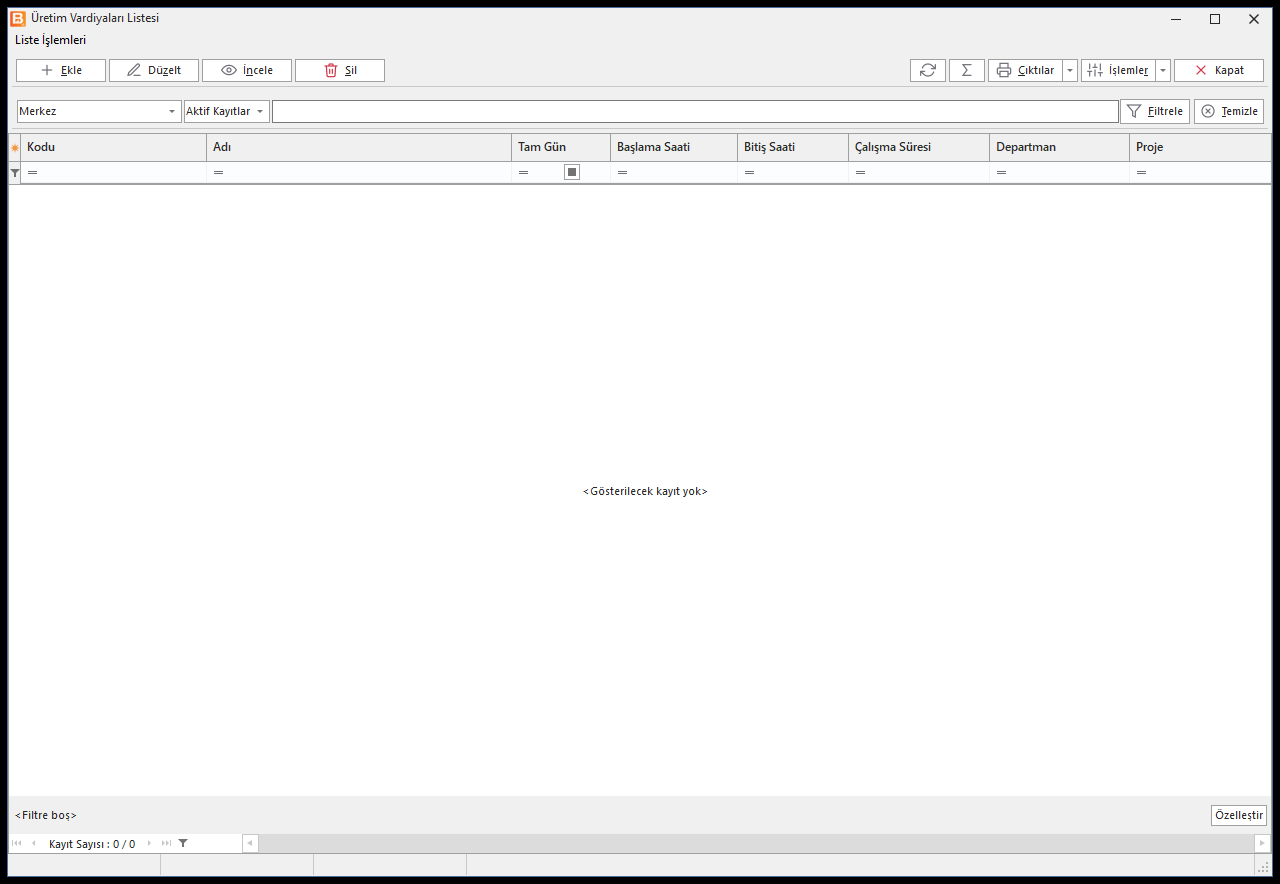1280x884 pixels.
Task: Sort by the Başlama Saati column header
Action: pos(674,148)
